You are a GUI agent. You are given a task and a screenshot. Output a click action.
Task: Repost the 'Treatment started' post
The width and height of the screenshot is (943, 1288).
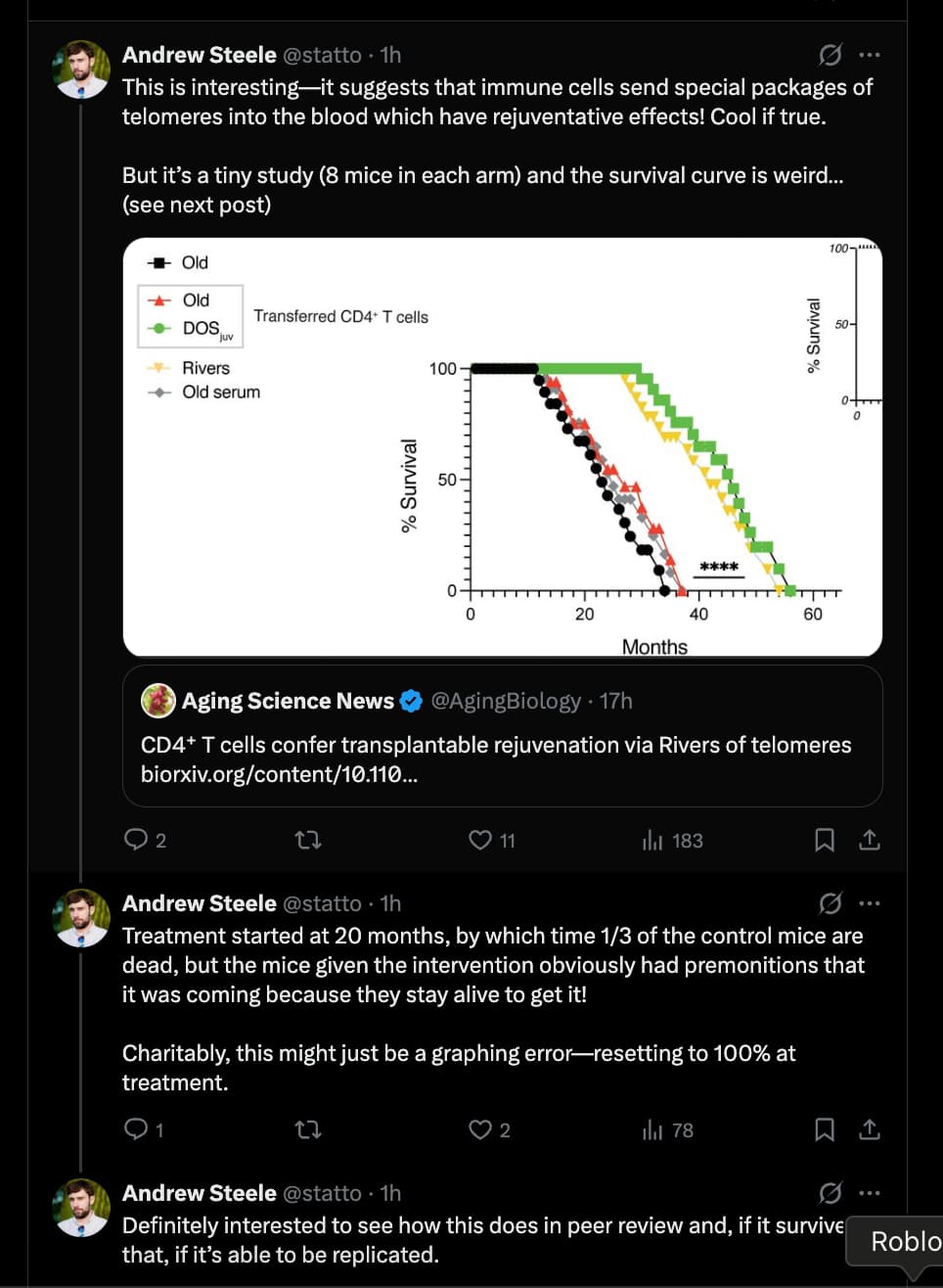308,1129
